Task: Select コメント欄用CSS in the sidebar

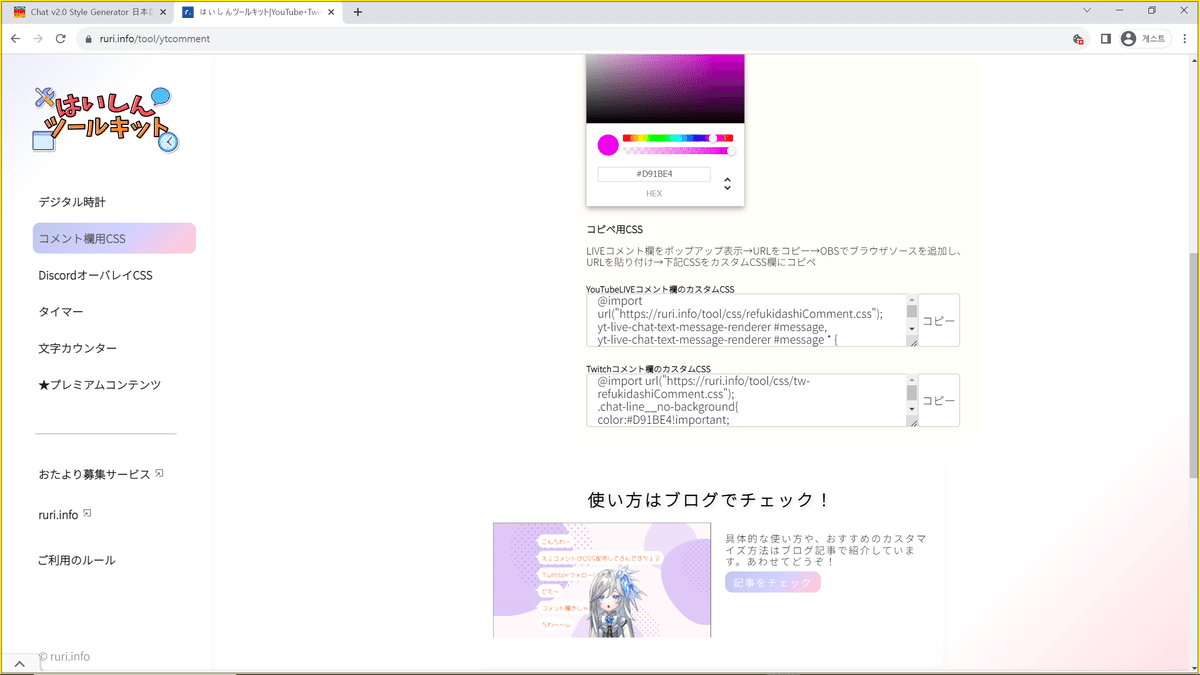Action: tap(114, 238)
